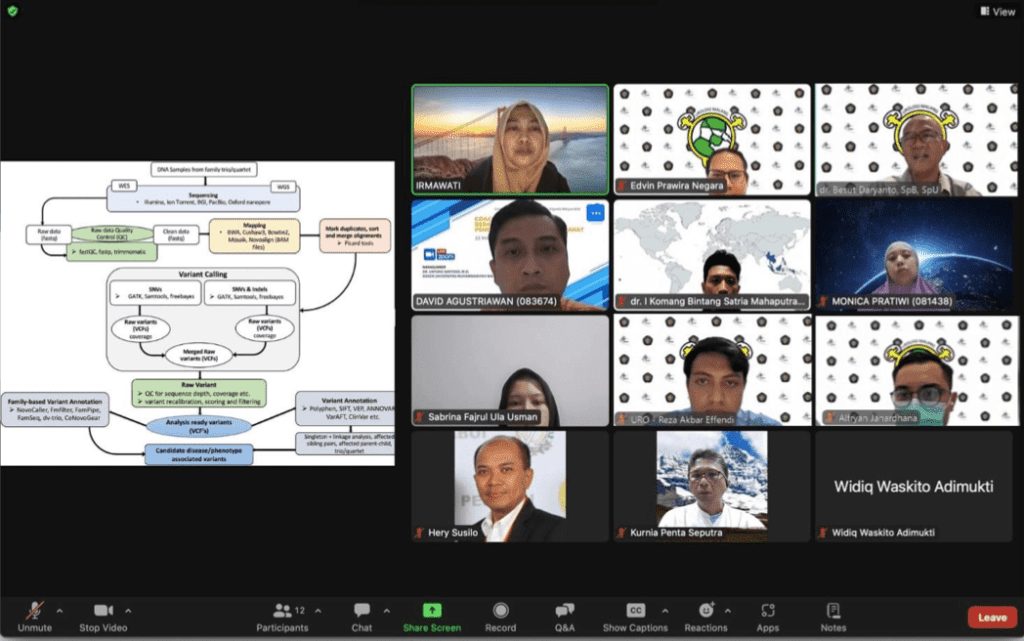Start recording the meeting
Screen dimensions: 1024x641
tap(500, 616)
